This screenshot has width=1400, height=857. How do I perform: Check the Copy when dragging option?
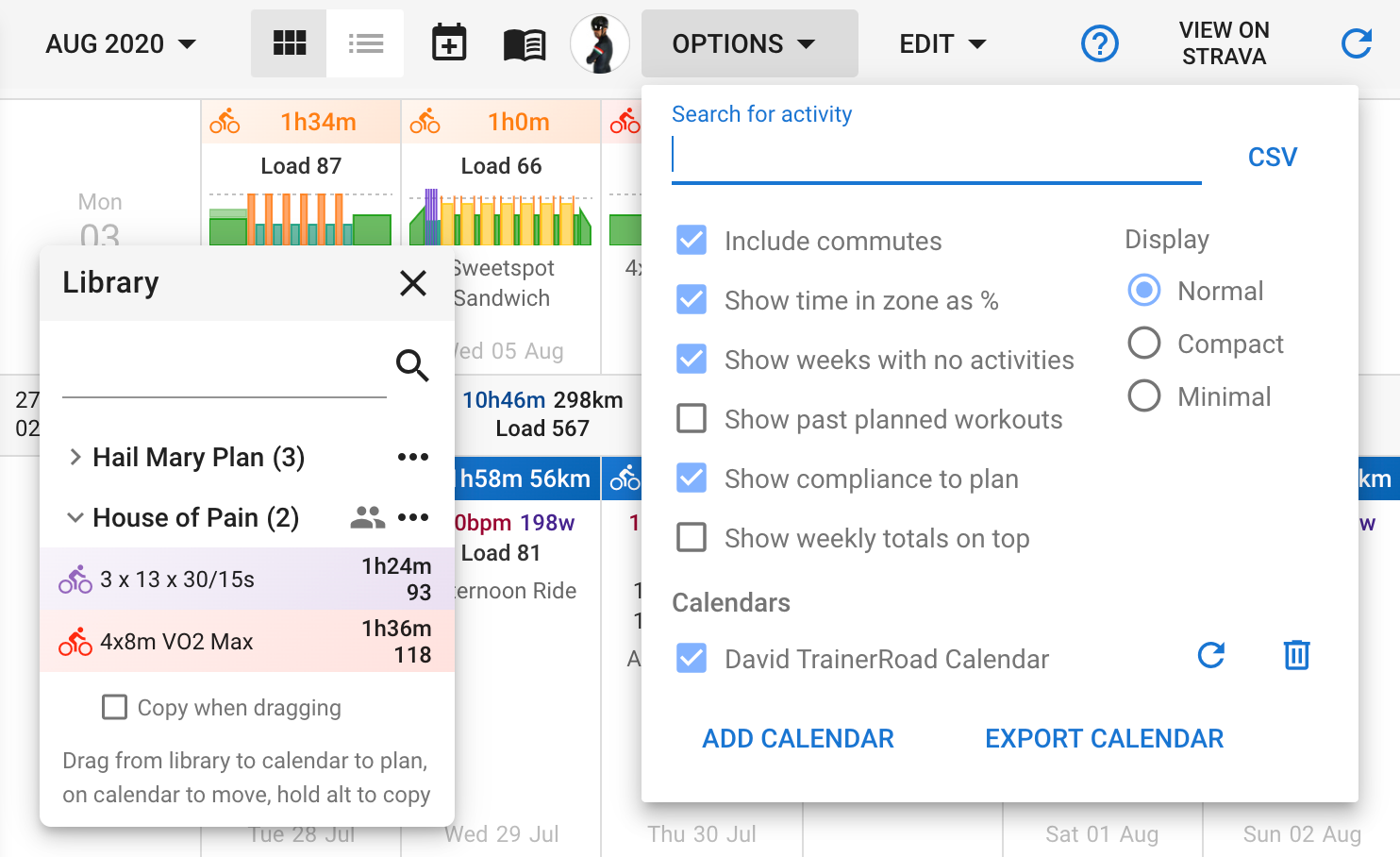tap(114, 707)
